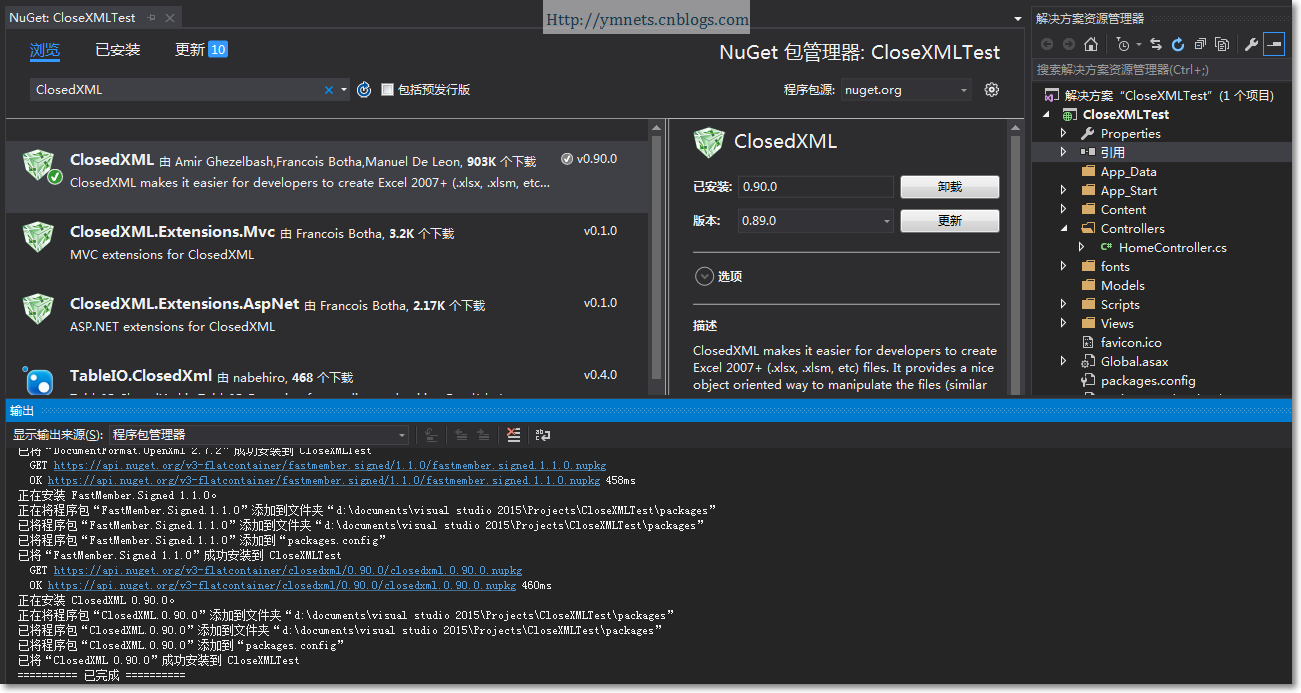Refresh NuGet search results icon

click(364, 90)
